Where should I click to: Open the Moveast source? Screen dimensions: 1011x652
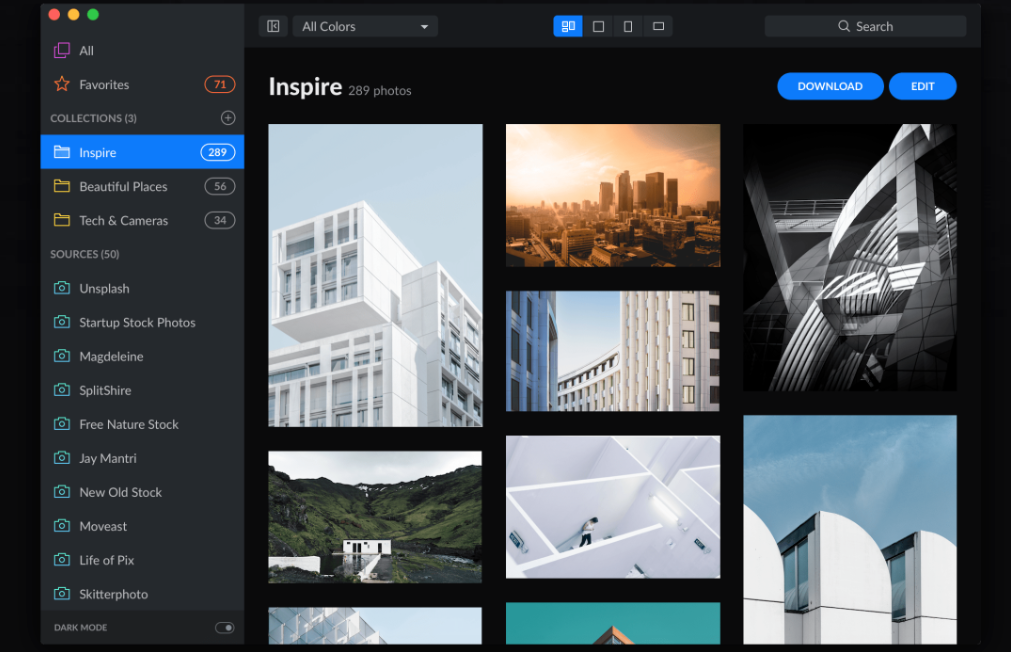click(142, 526)
